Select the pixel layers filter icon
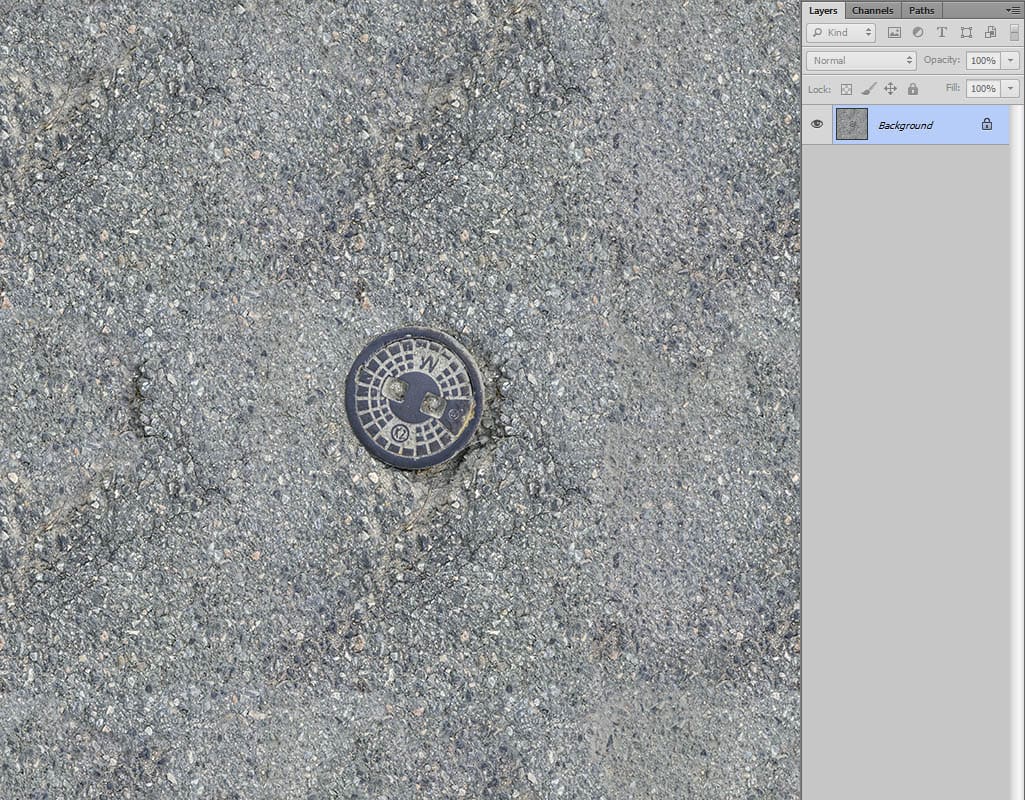Viewport: 1025px width, 800px height. pos(896,33)
